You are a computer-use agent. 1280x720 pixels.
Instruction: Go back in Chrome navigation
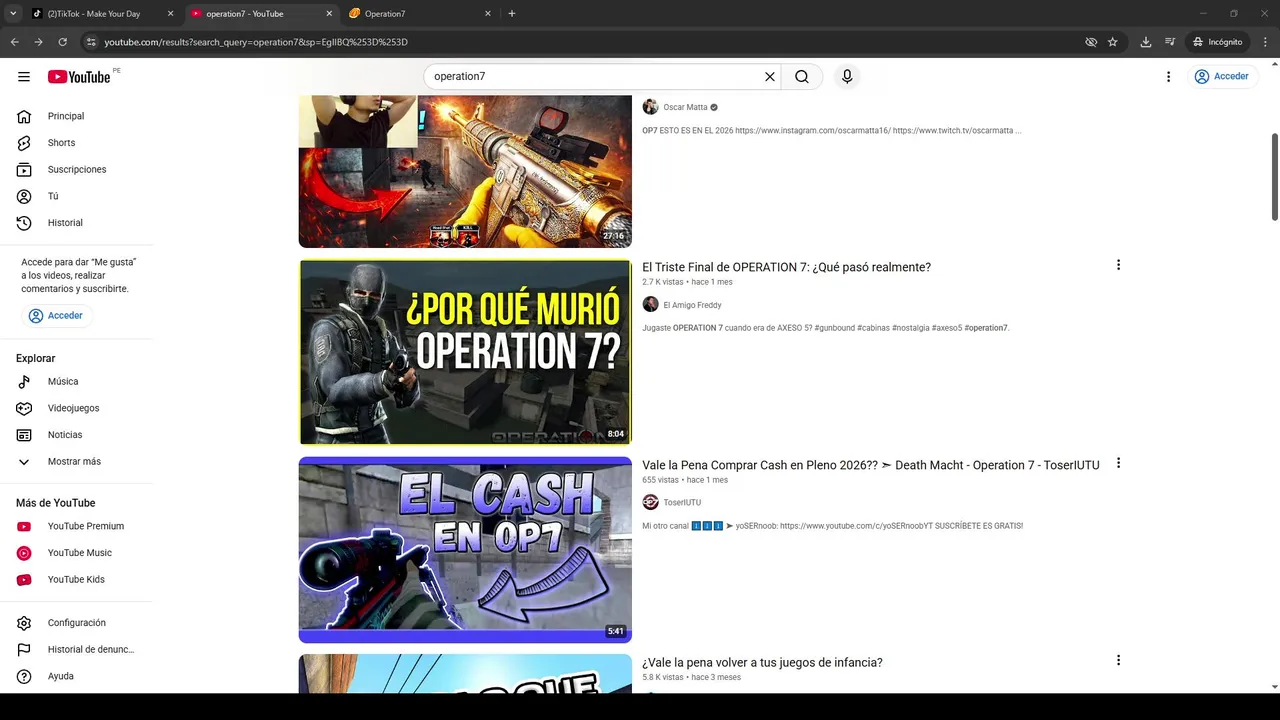click(14, 42)
